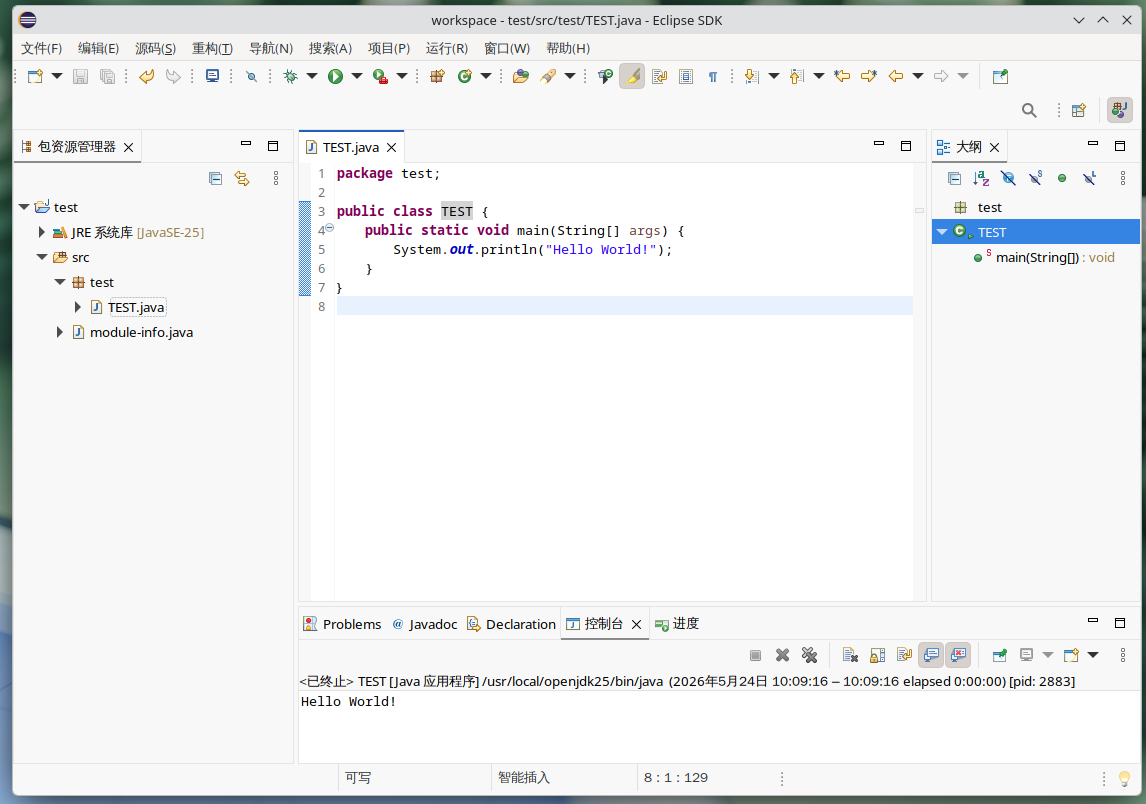The width and height of the screenshot is (1146, 804).
Task: Open the 源码(S) menu
Action: pos(155,48)
